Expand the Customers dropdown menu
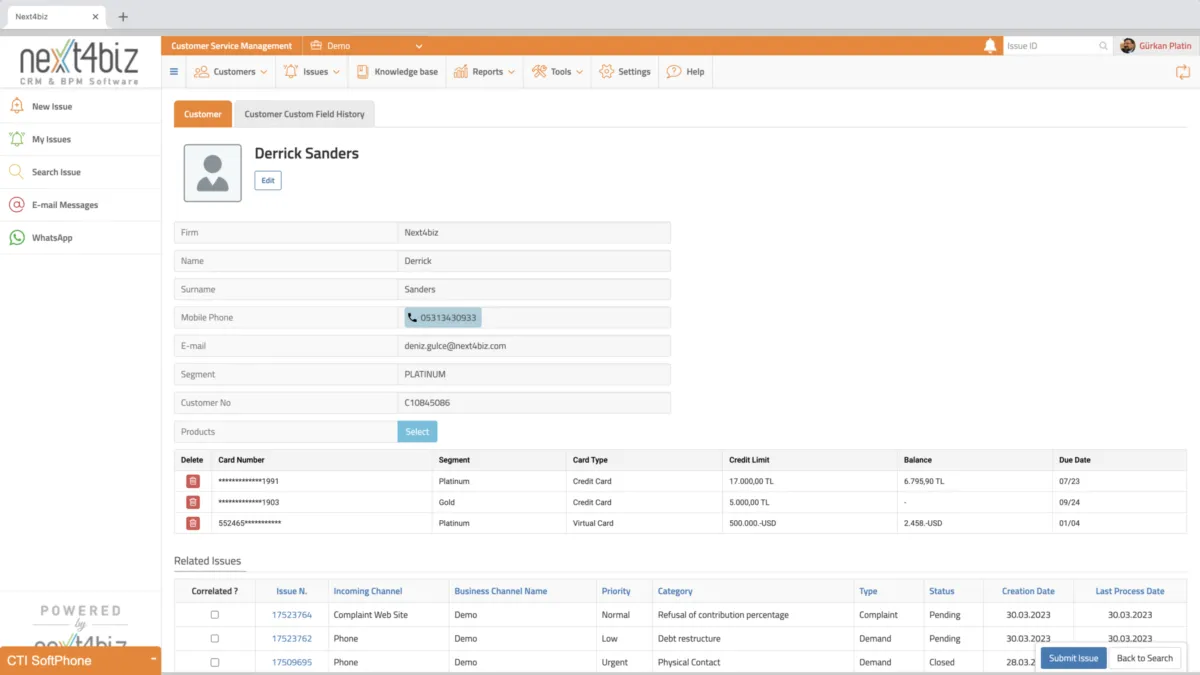This screenshot has width=1200, height=675. pos(231,72)
